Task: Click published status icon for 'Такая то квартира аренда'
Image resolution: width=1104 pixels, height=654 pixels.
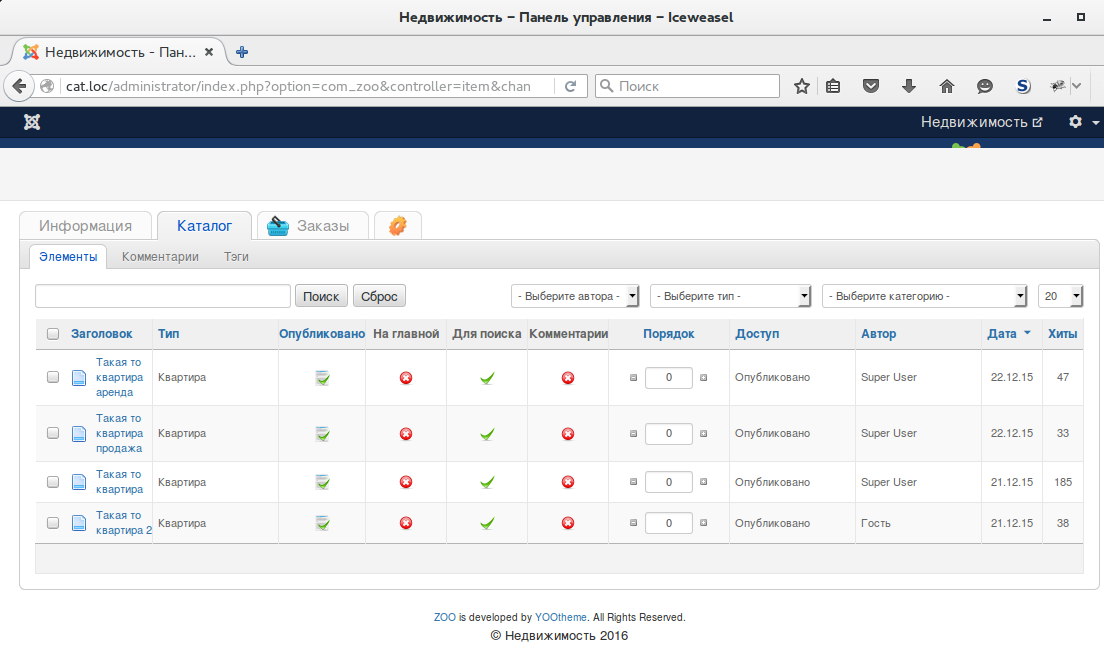Action: tap(322, 378)
